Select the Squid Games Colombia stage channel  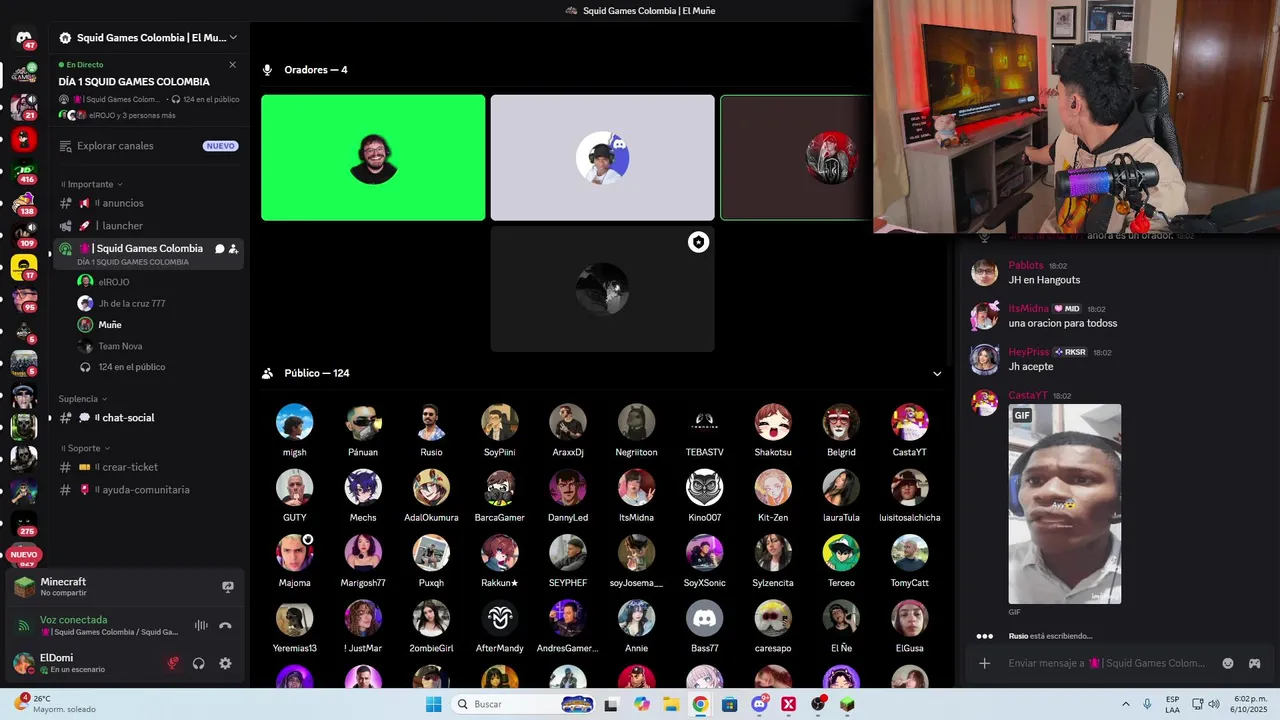click(x=149, y=254)
